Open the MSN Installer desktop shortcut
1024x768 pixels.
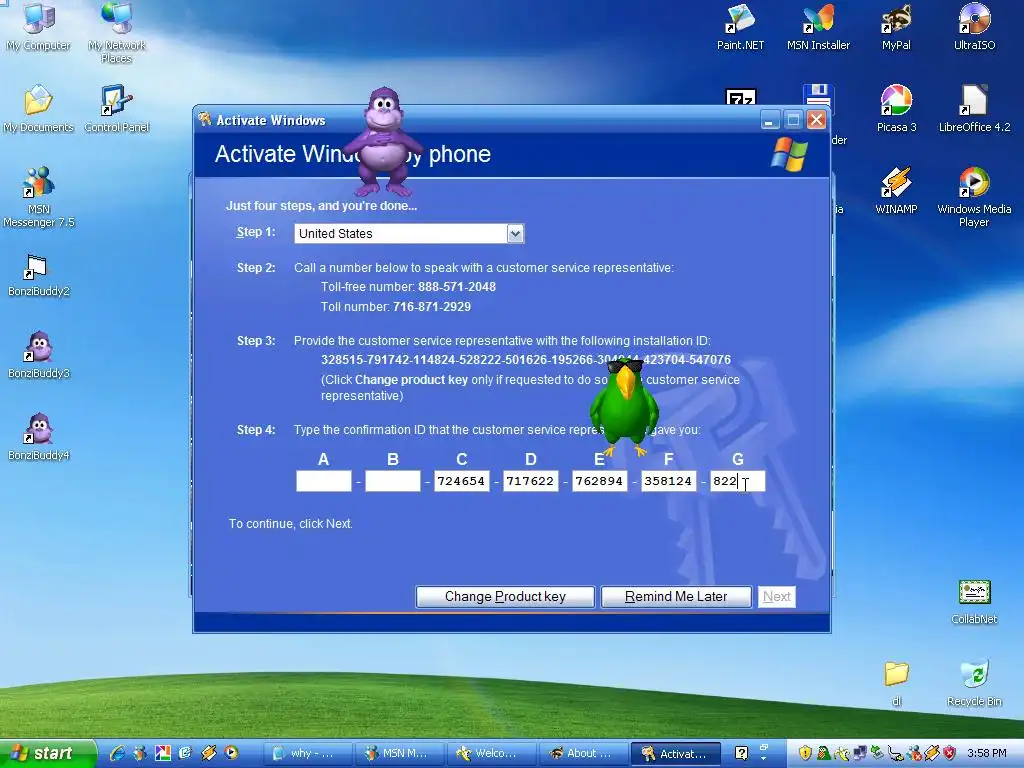818,27
